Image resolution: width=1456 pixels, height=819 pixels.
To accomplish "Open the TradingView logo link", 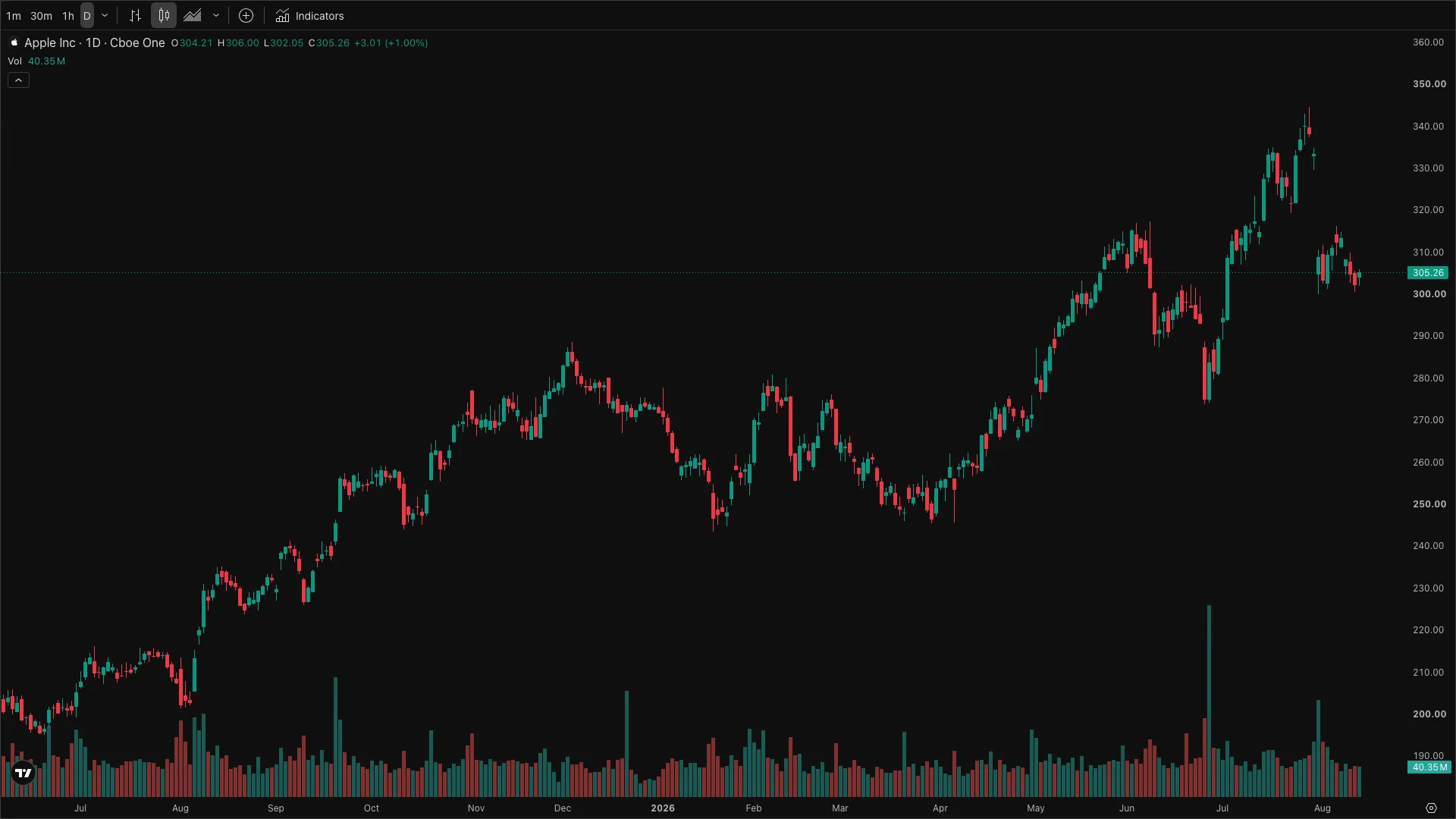I will 24,773.
